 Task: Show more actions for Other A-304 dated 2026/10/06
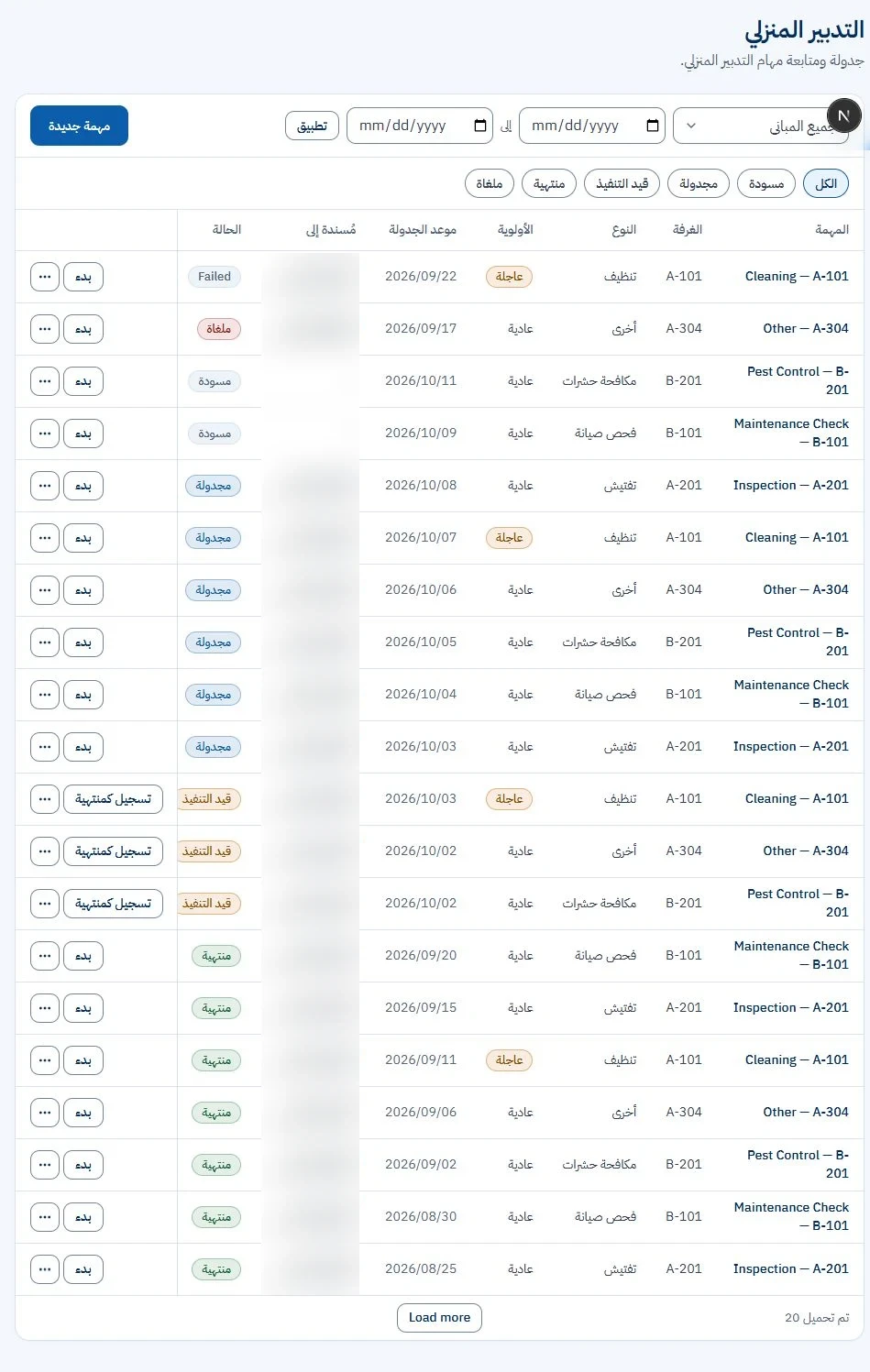click(x=45, y=590)
